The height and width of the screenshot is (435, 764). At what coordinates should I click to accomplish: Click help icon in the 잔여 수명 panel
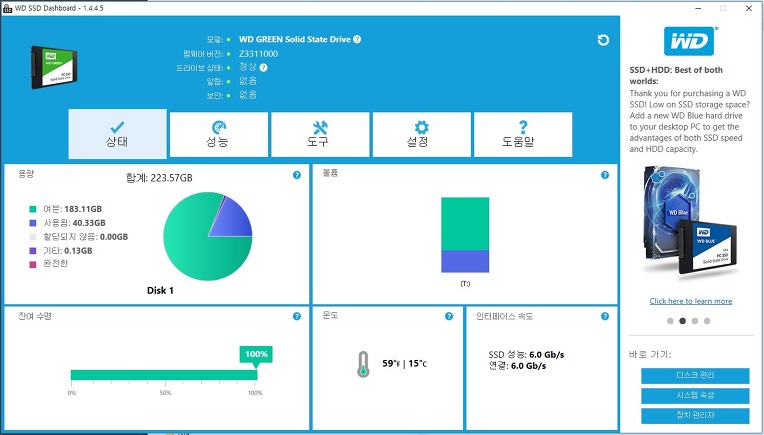coord(297,316)
